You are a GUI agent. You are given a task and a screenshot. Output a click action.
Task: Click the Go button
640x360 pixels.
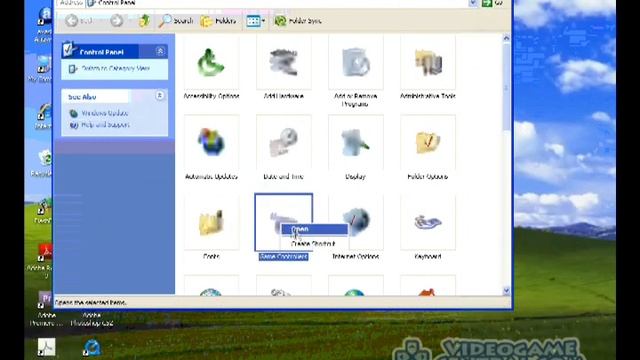[492, 3]
